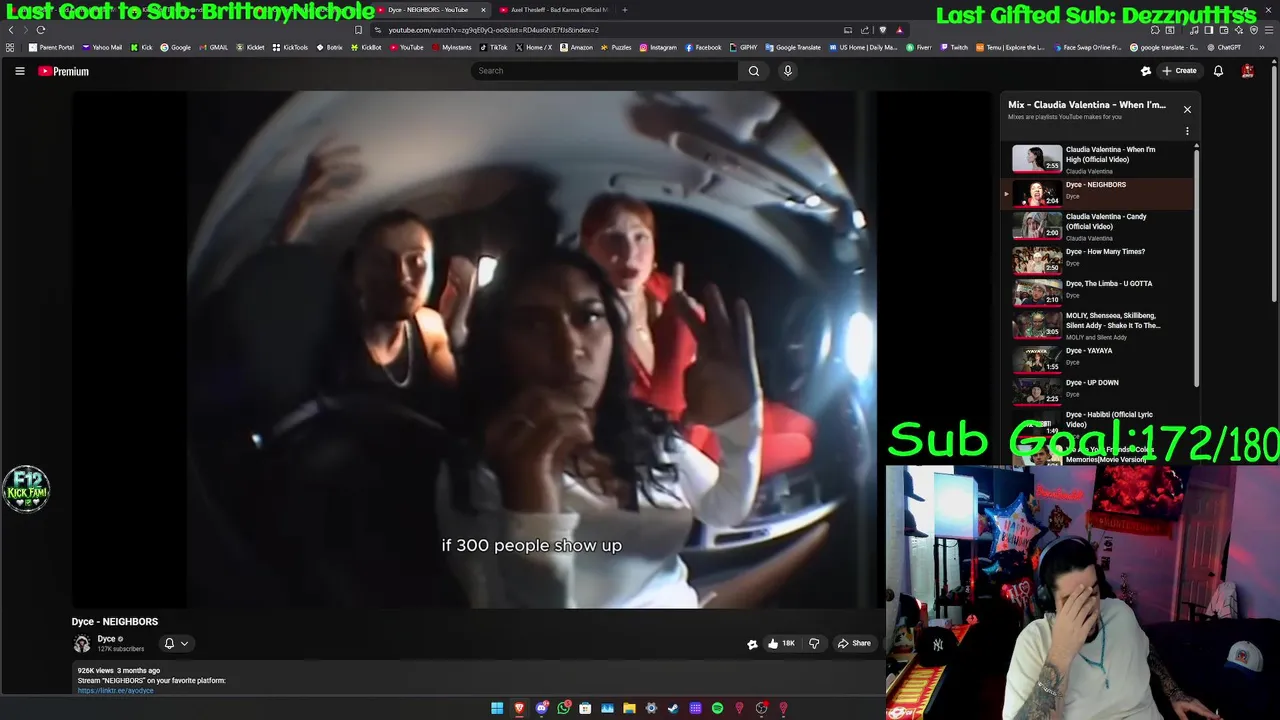Viewport: 1280px width, 720px height.
Task: Play Claudia Valentina Candy from playlist
Action: [x=1097, y=226]
